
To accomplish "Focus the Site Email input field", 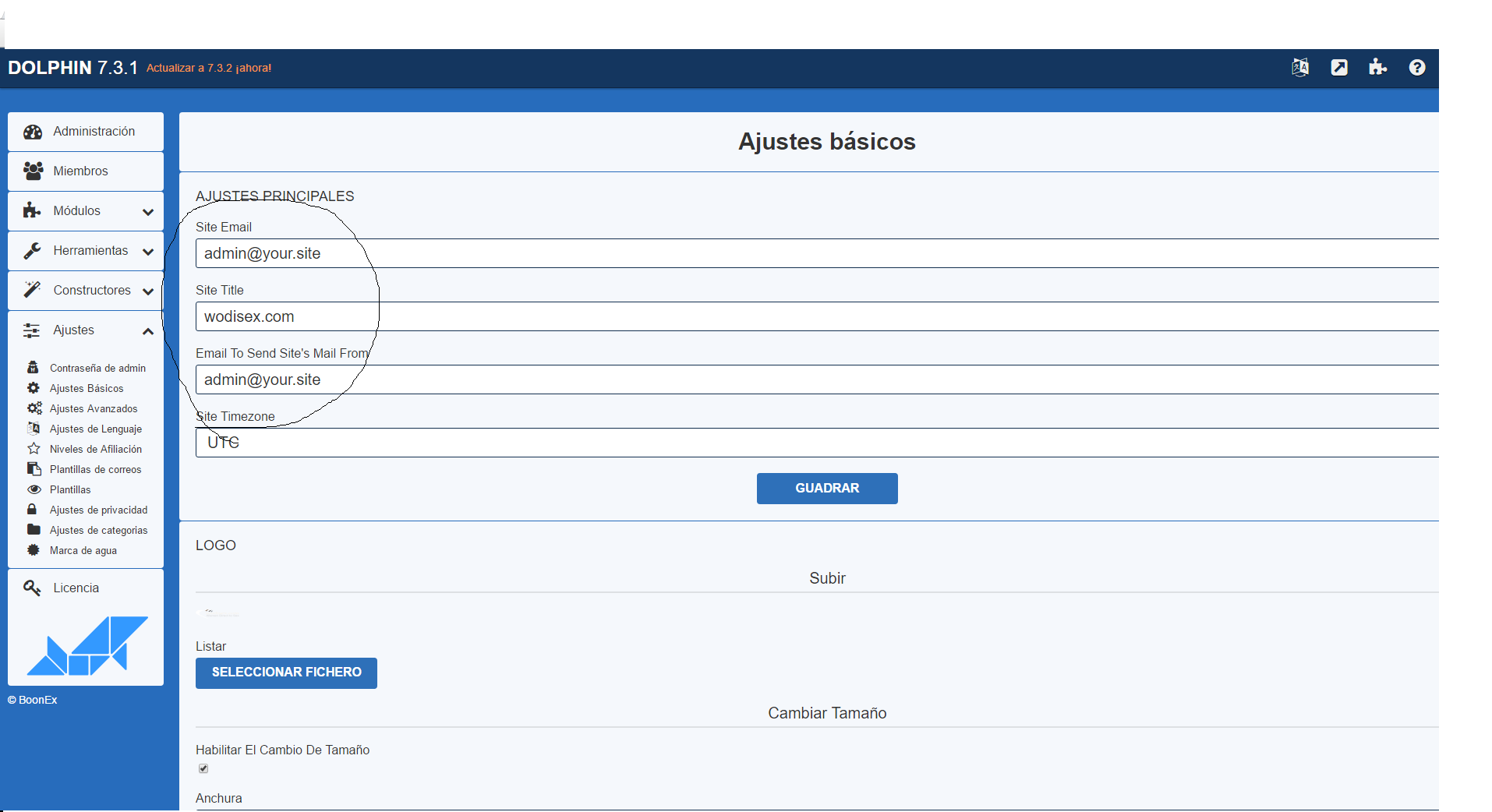I will 817,253.
